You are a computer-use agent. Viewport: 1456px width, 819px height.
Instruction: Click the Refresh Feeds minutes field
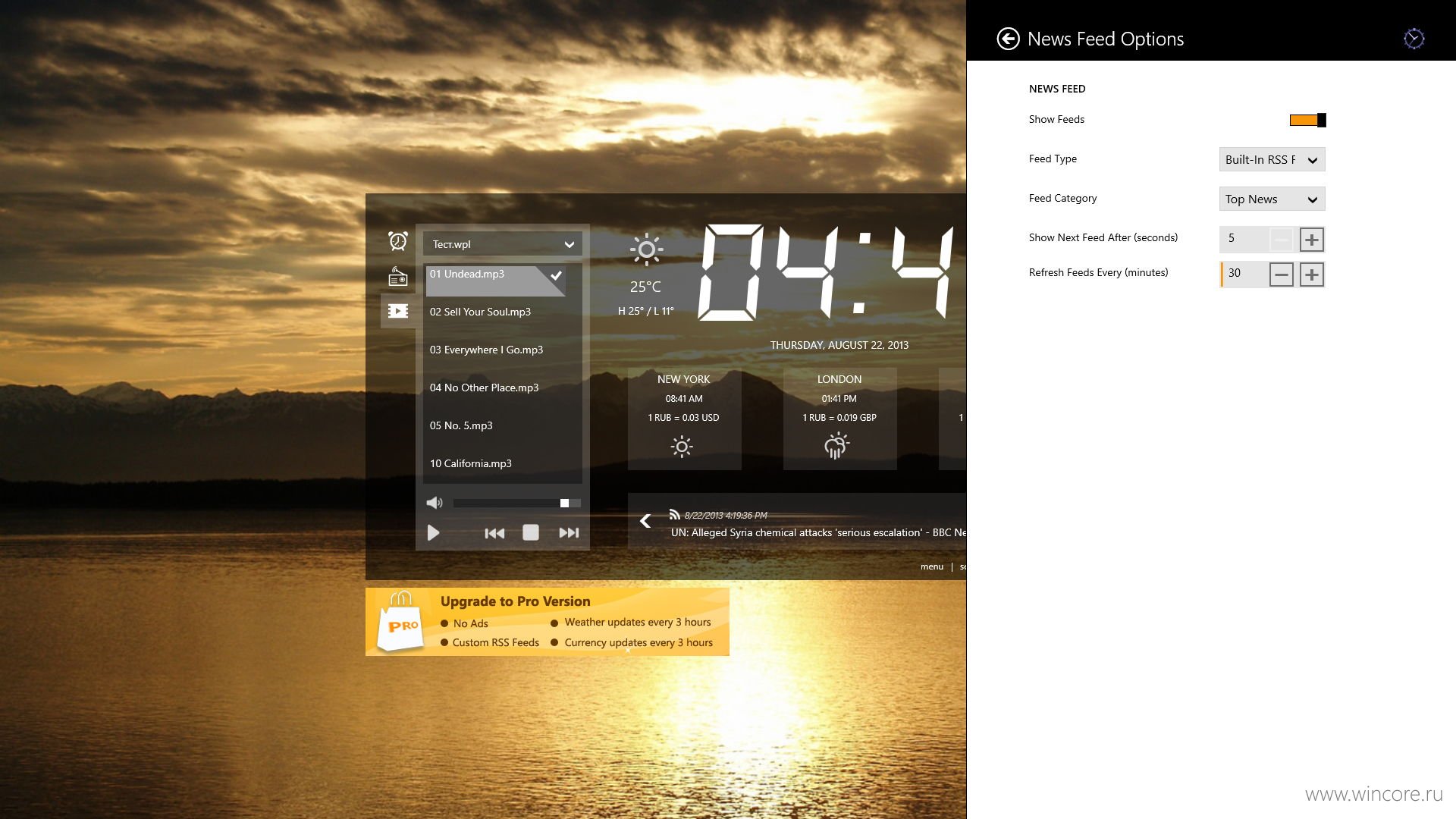tap(1244, 274)
